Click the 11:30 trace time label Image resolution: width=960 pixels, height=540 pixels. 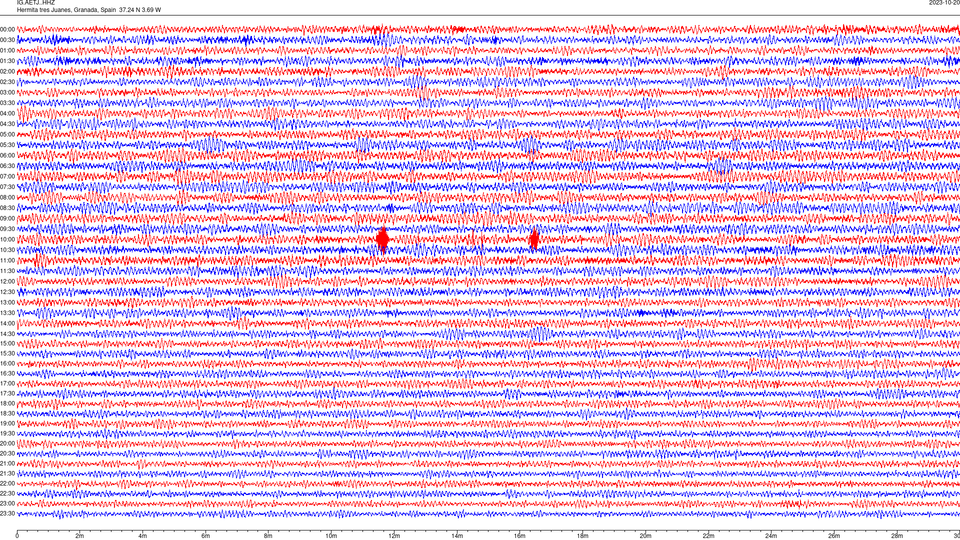[7, 271]
